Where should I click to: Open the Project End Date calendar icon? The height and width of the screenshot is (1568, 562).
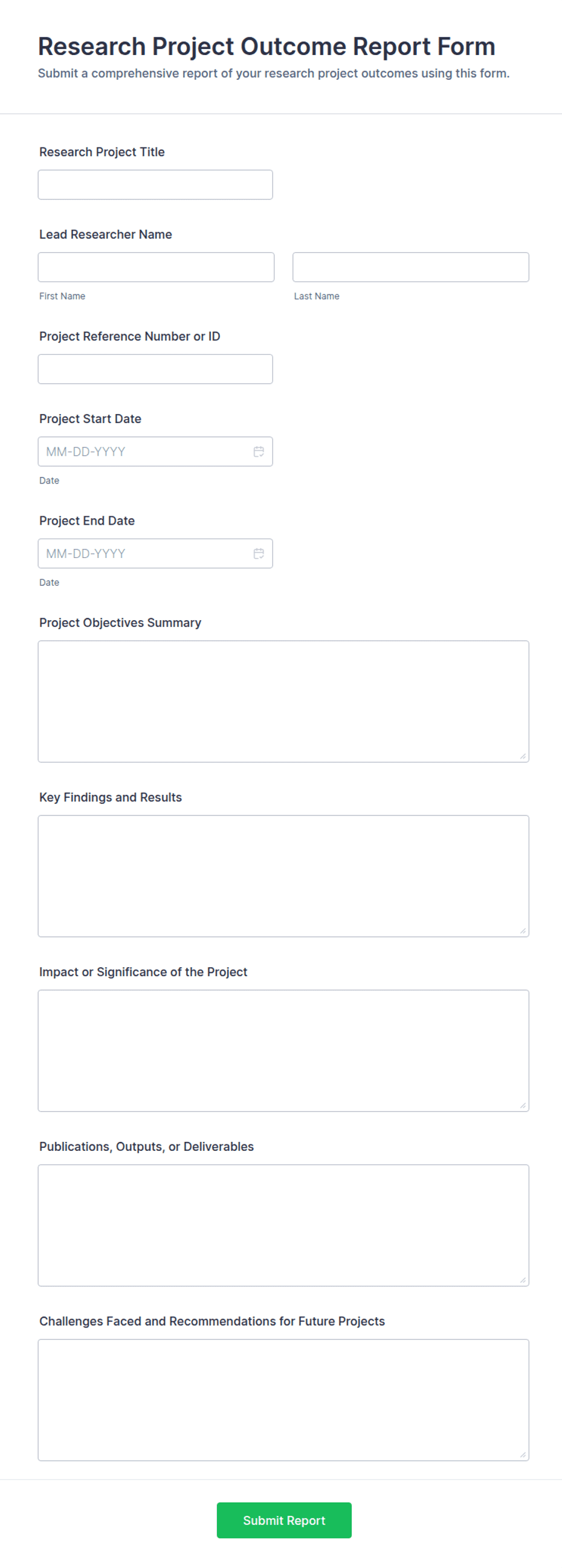259,553
